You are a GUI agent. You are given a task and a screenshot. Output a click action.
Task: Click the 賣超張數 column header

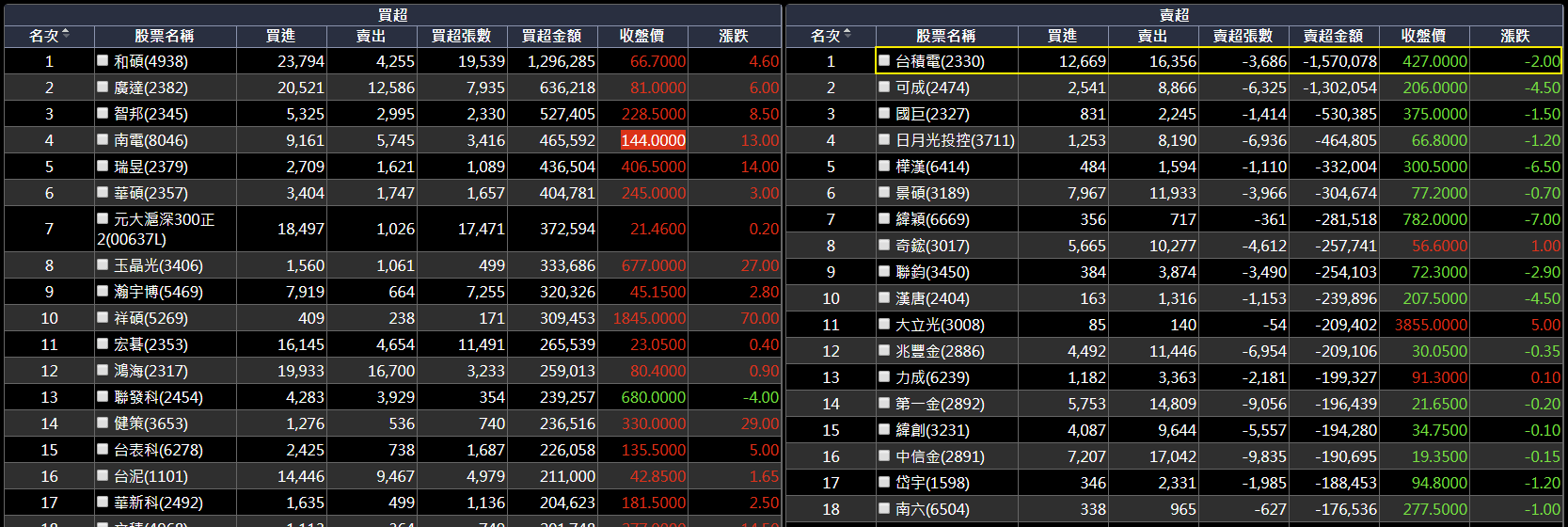pos(1243,36)
